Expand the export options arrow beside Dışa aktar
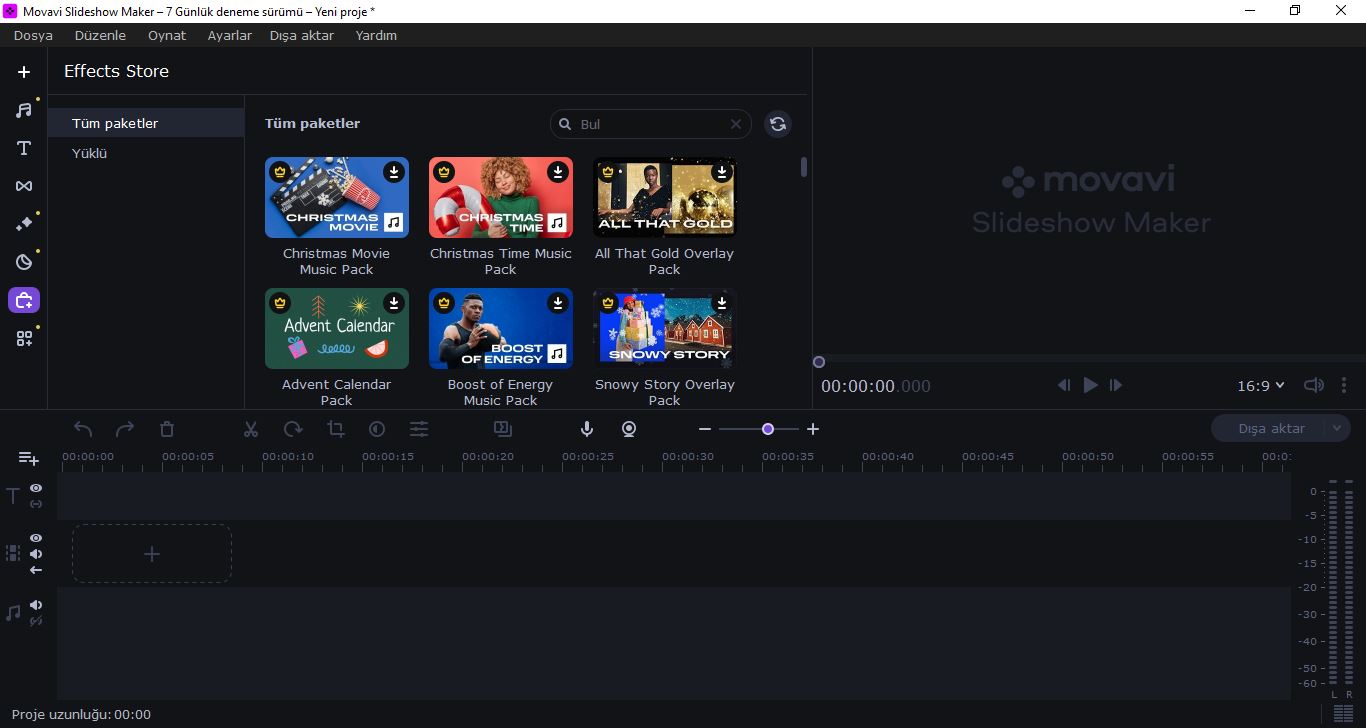Screen dimensions: 1366x728 click(1337, 428)
